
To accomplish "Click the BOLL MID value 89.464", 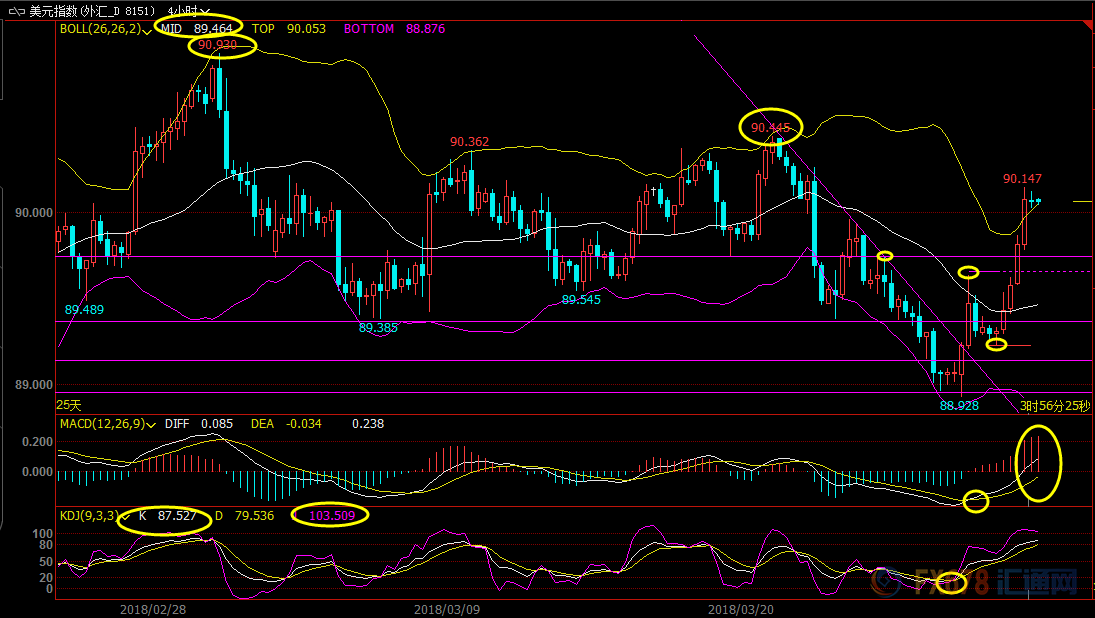I will point(215,29).
